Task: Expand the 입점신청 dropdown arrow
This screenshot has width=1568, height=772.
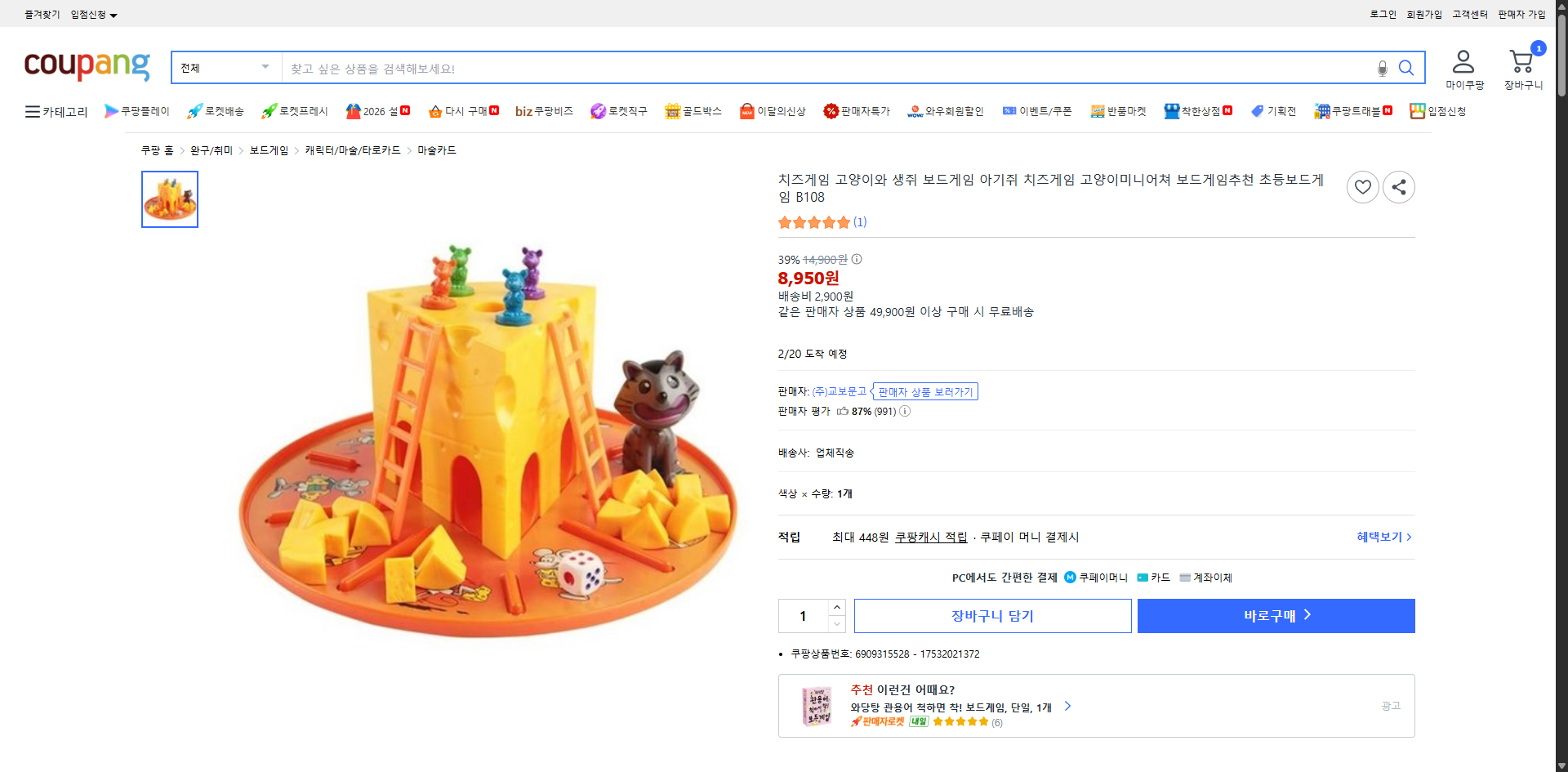Action: coord(114,14)
